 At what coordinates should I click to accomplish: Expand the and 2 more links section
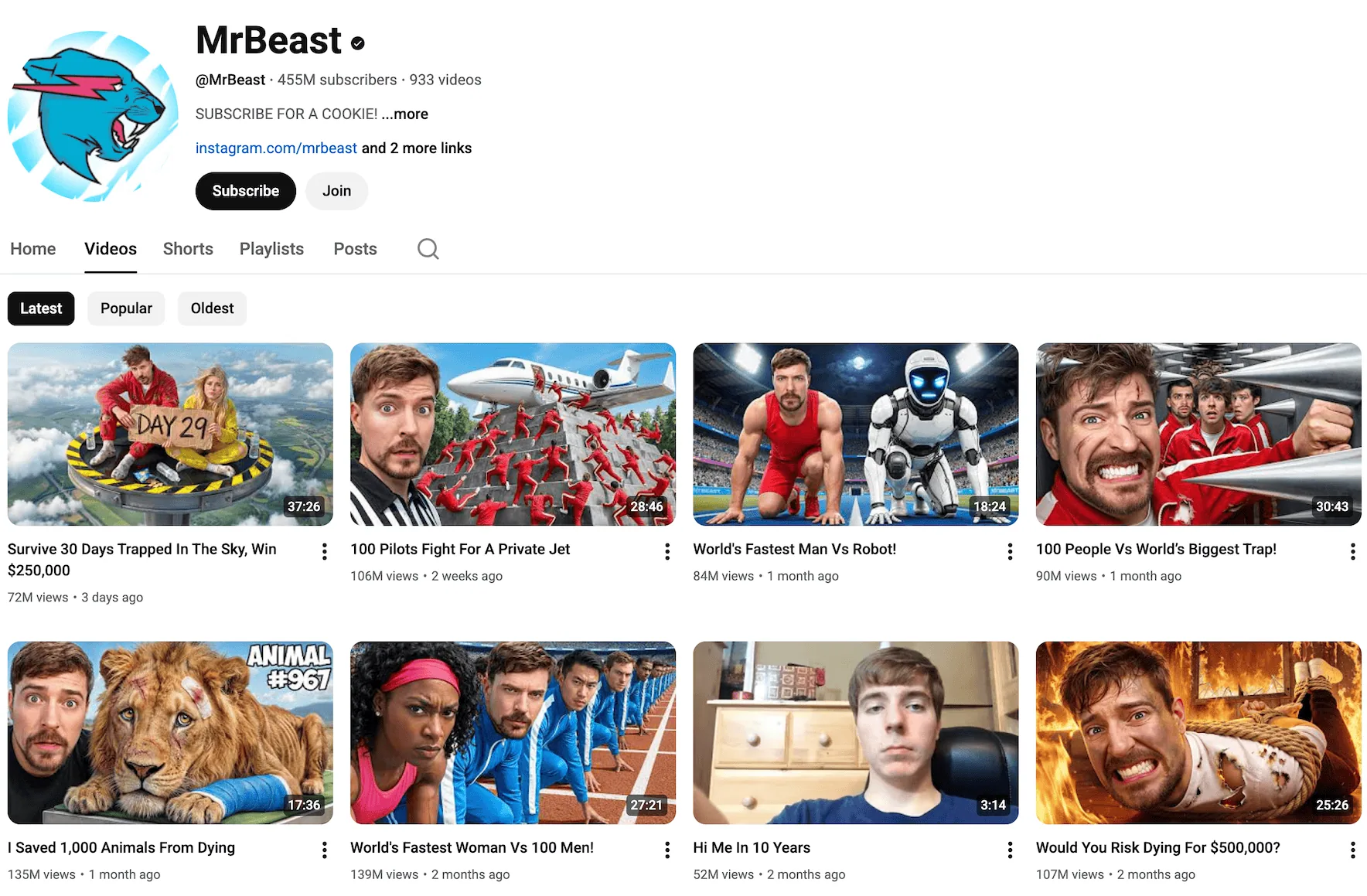tap(416, 148)
